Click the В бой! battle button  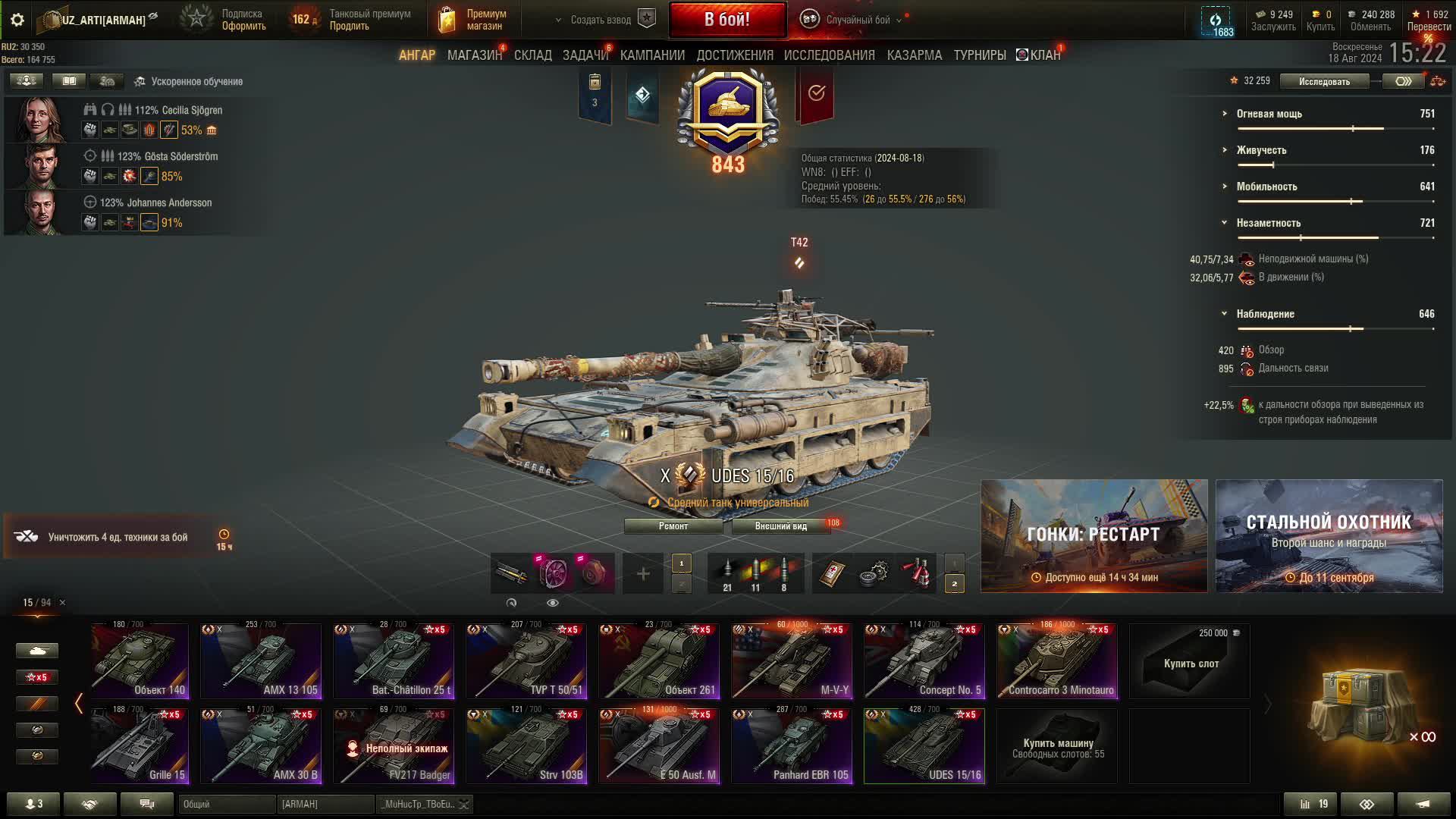[727, 20]
